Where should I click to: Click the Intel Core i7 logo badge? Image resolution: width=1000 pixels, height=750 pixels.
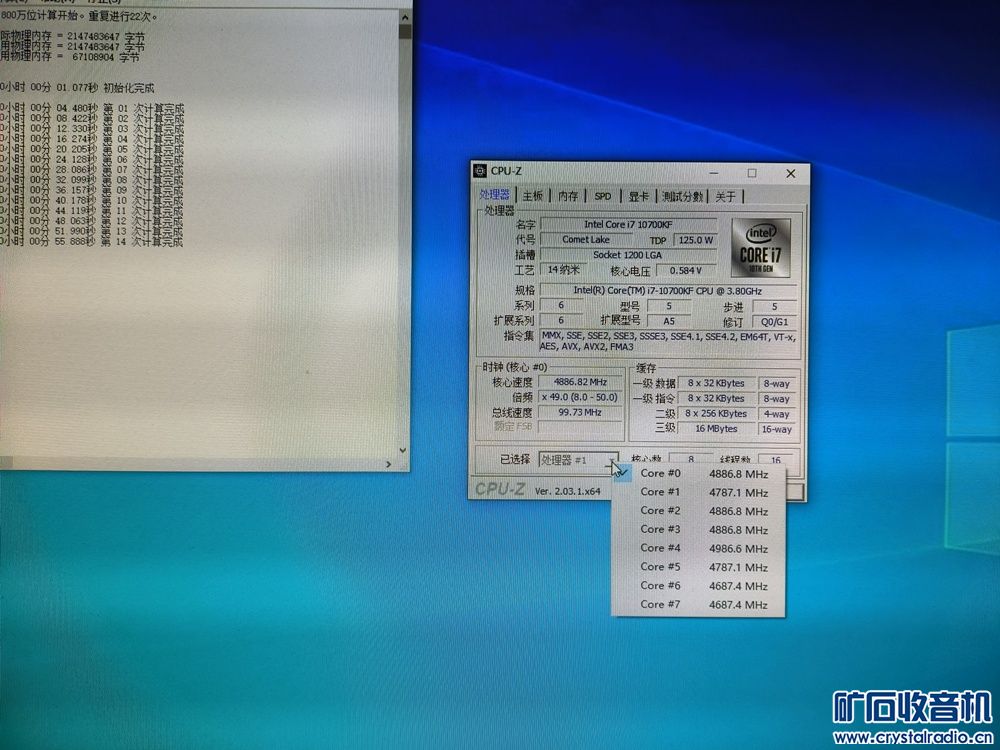(x=761, y=247)
